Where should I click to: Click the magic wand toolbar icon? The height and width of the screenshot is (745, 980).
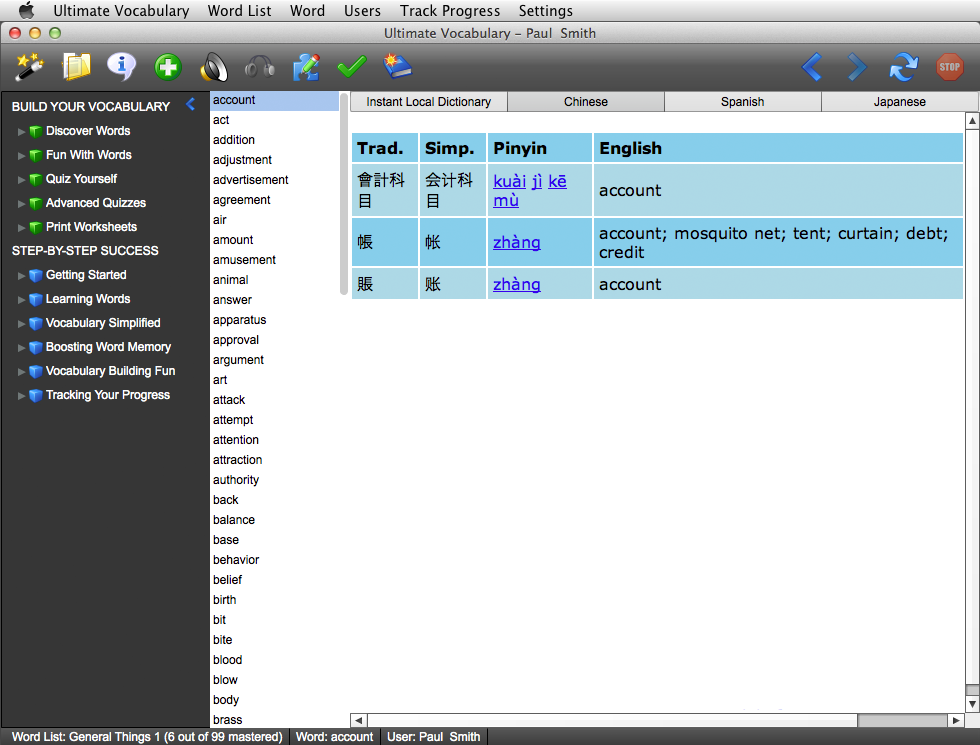[30, 67]
